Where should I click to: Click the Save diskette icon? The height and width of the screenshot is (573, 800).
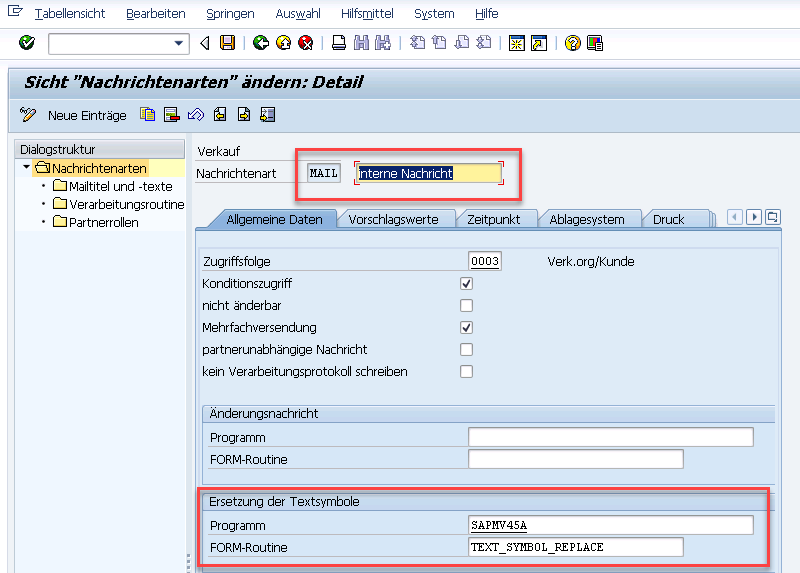coord(228,43)
